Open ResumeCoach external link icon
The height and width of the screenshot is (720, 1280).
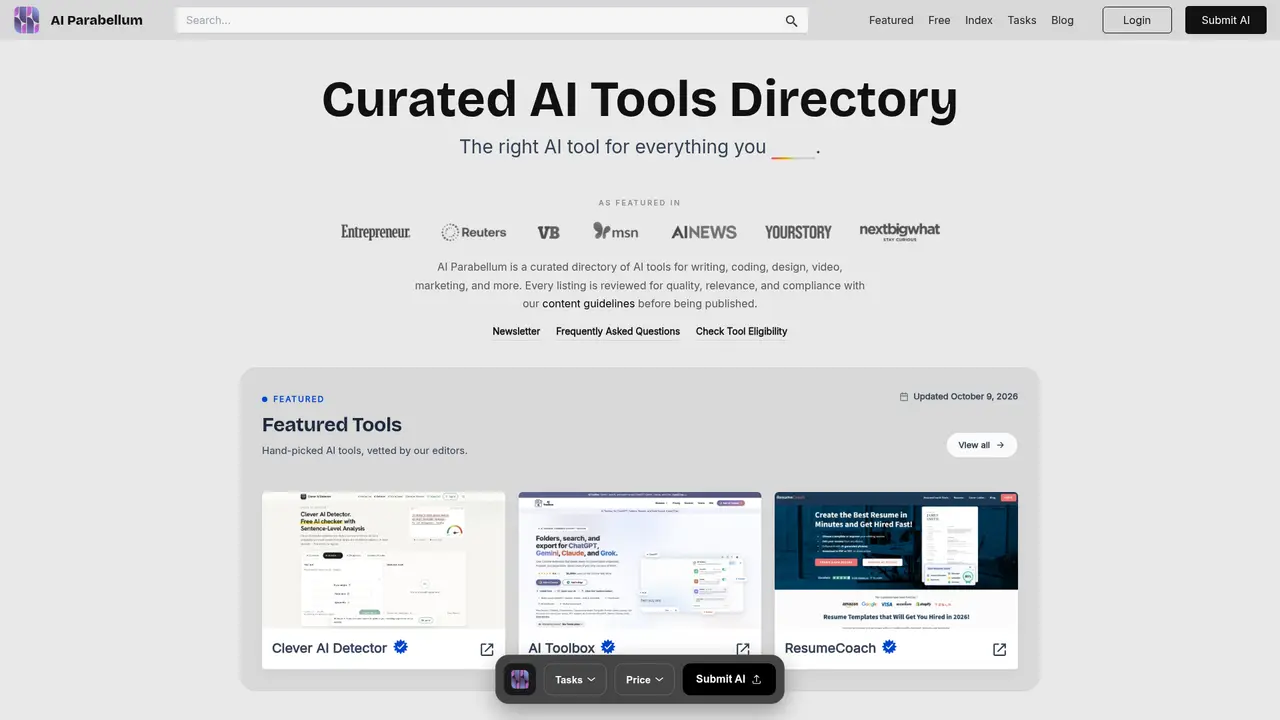(999, 649)
